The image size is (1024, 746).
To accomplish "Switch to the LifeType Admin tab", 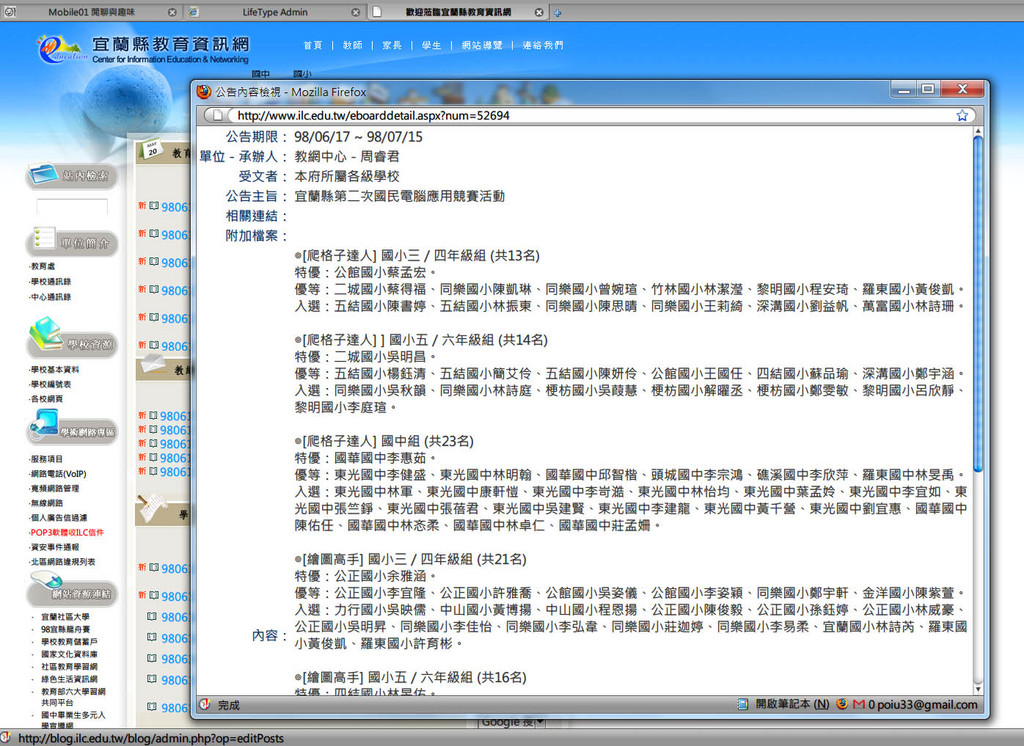I will pyautogui.click(x=275, y=12).
